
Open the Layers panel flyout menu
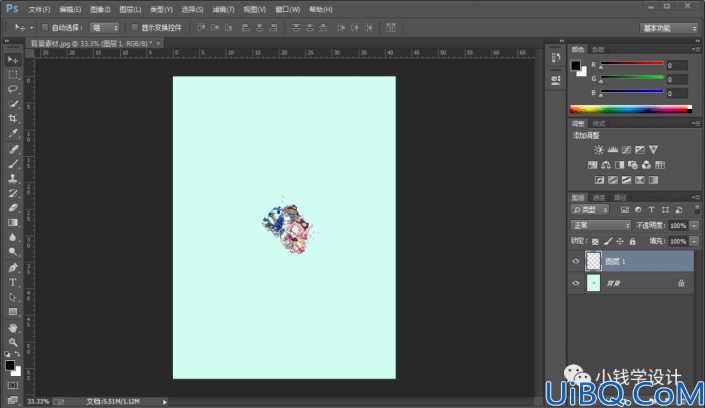[x=696, y=197]
